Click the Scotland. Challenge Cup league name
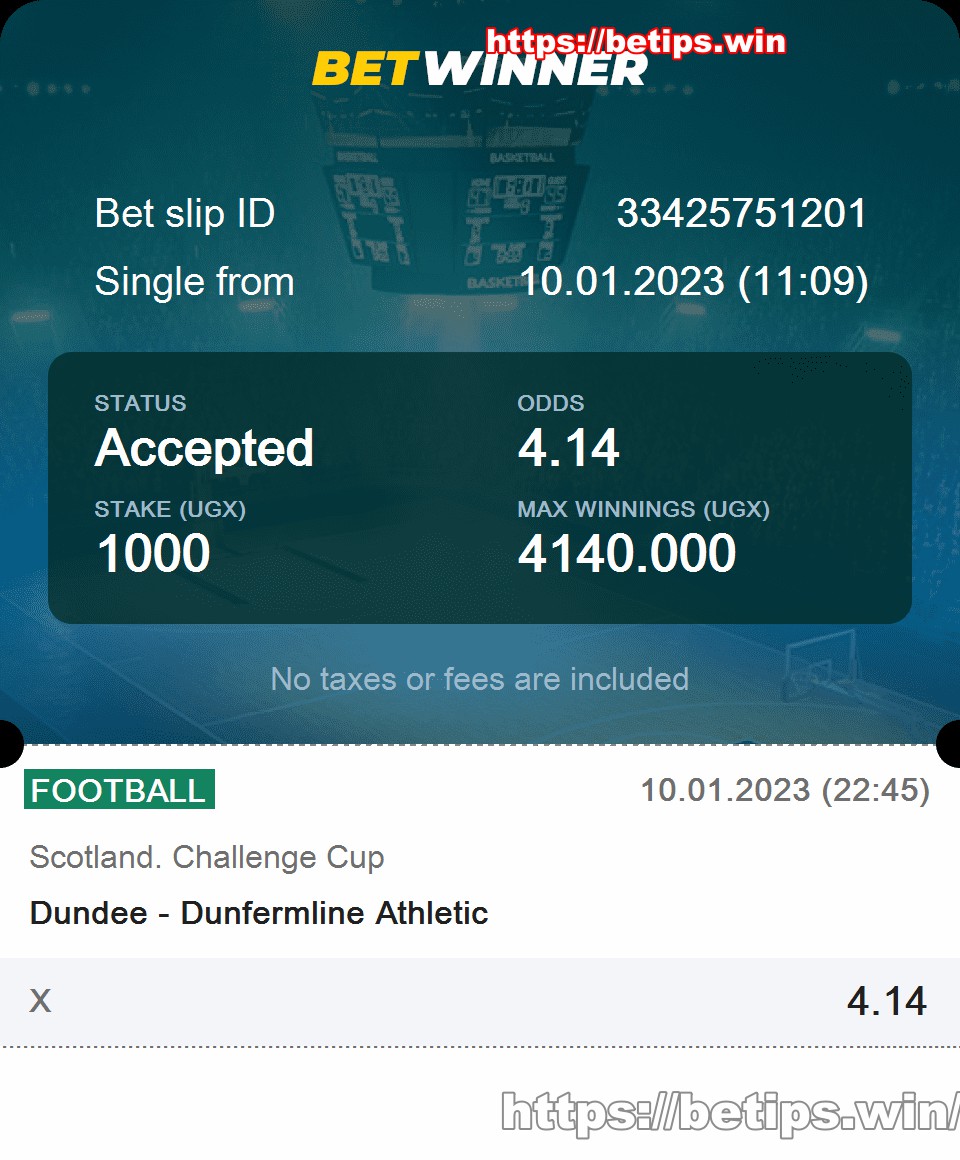The image size is (960, 1160). pyautogui.click(x=207, y=857)
